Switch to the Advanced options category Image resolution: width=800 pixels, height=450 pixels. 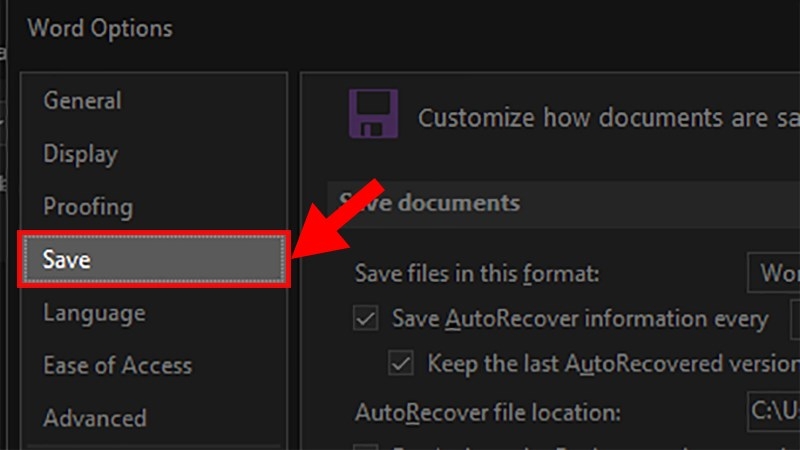pos(94,418)
